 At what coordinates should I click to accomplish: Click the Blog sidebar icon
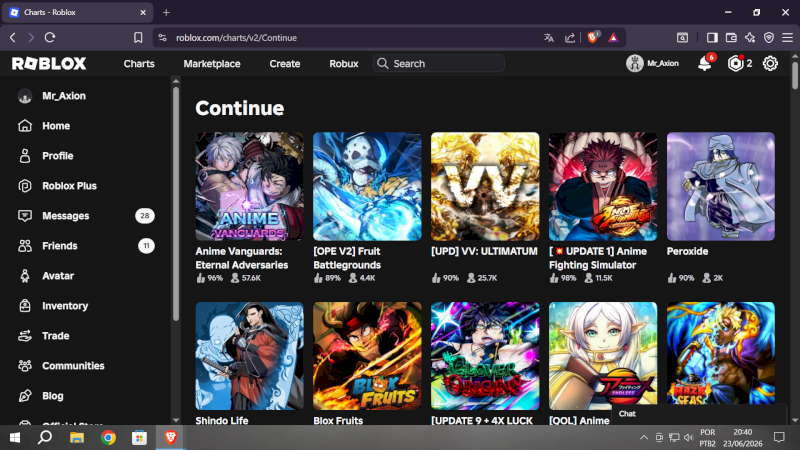pyautogui.click(x=24, y=396)
